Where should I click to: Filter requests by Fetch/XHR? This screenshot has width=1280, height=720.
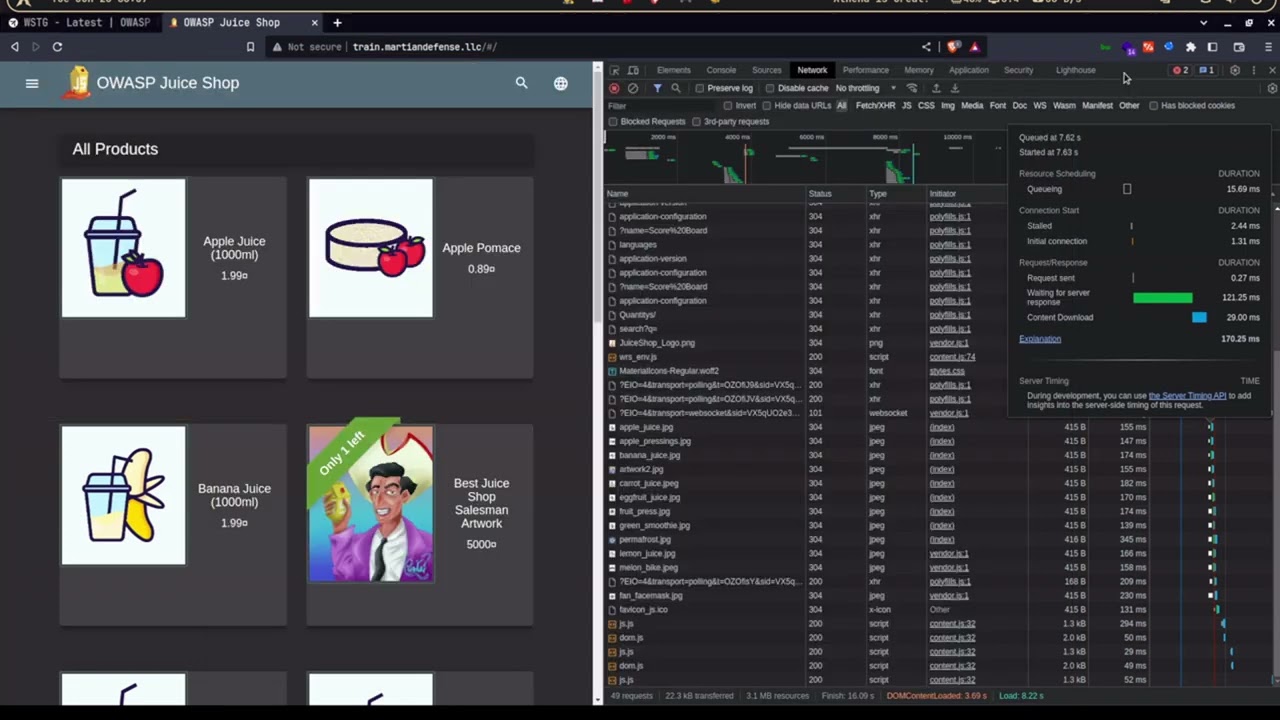coord(876,105)
